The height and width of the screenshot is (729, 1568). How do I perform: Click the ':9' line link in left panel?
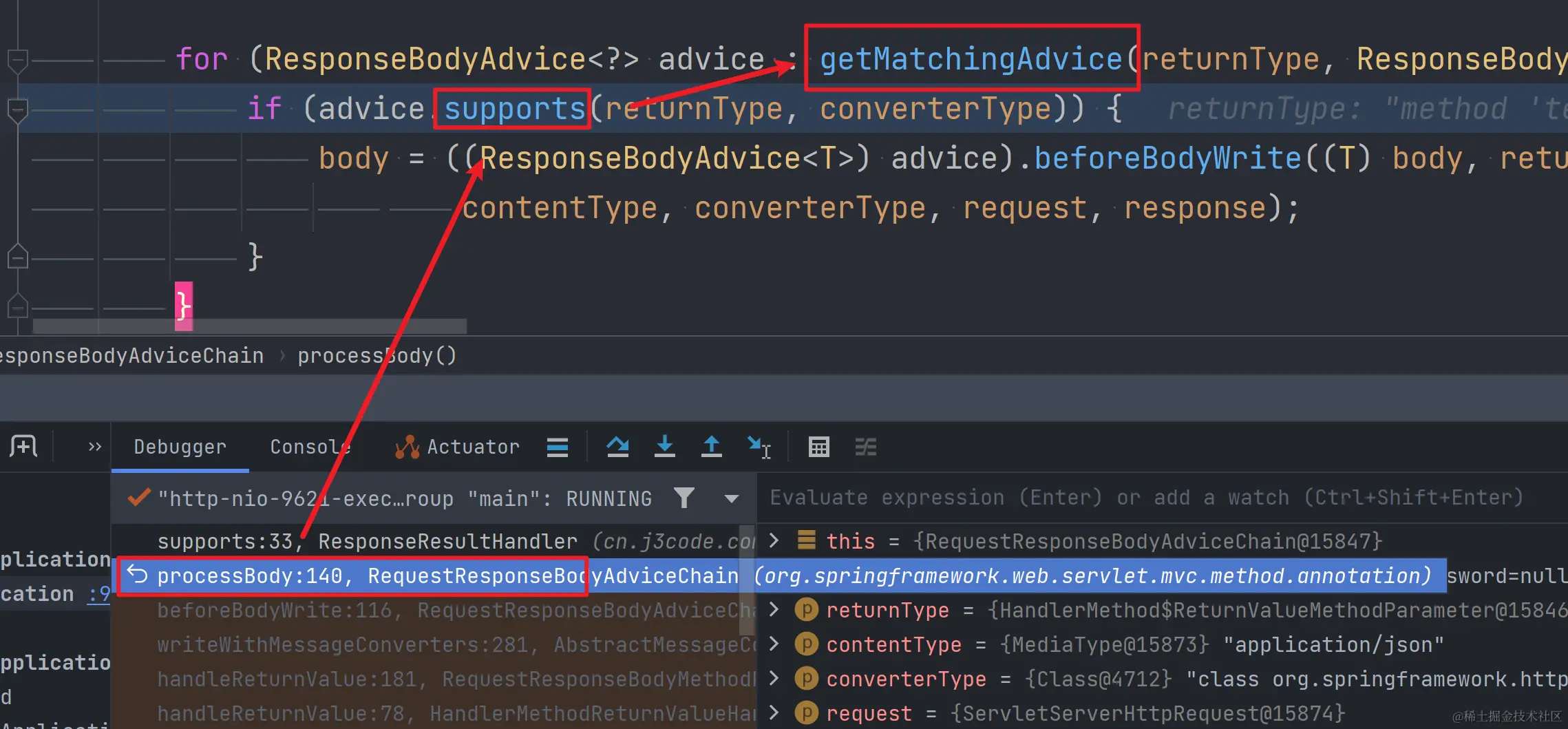tap(99, 594)
